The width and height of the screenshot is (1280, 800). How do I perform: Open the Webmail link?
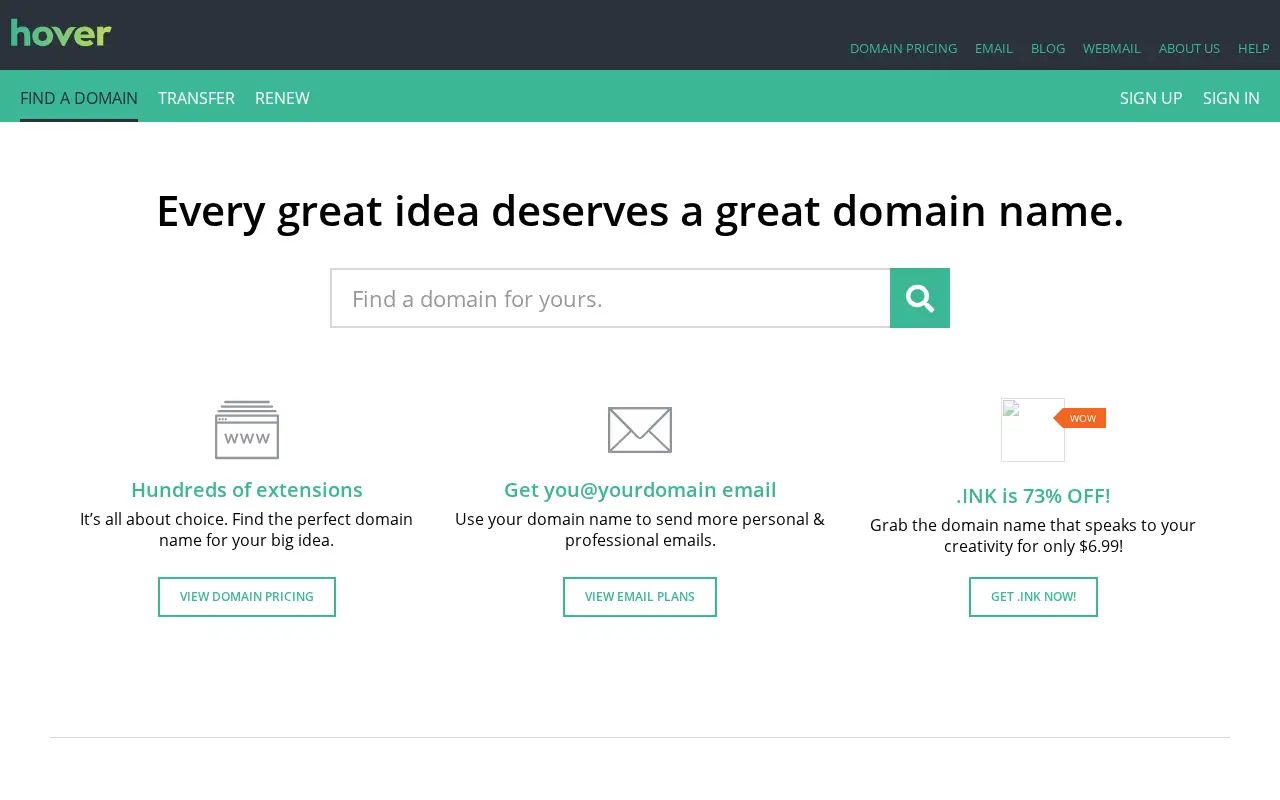click(x=1112, y=48)
